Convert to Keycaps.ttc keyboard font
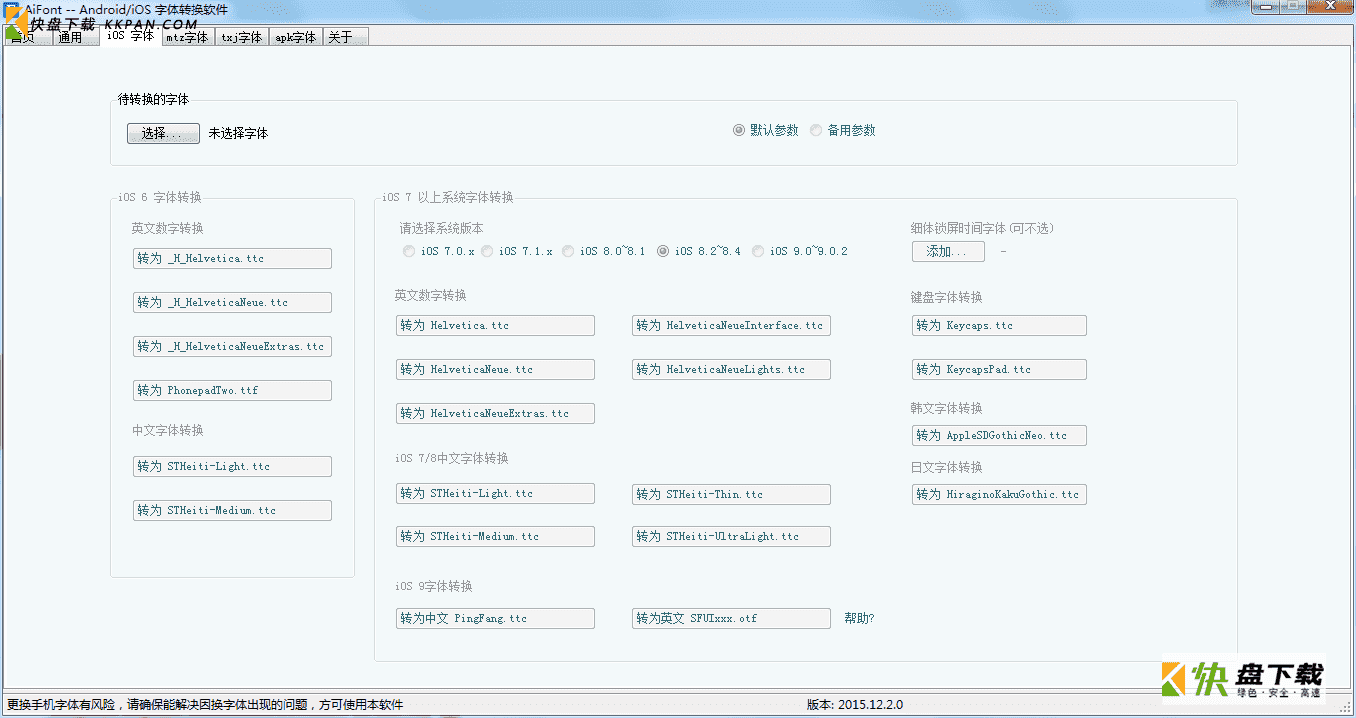This screenshot has height=718, width=1356. click(999, 325)
